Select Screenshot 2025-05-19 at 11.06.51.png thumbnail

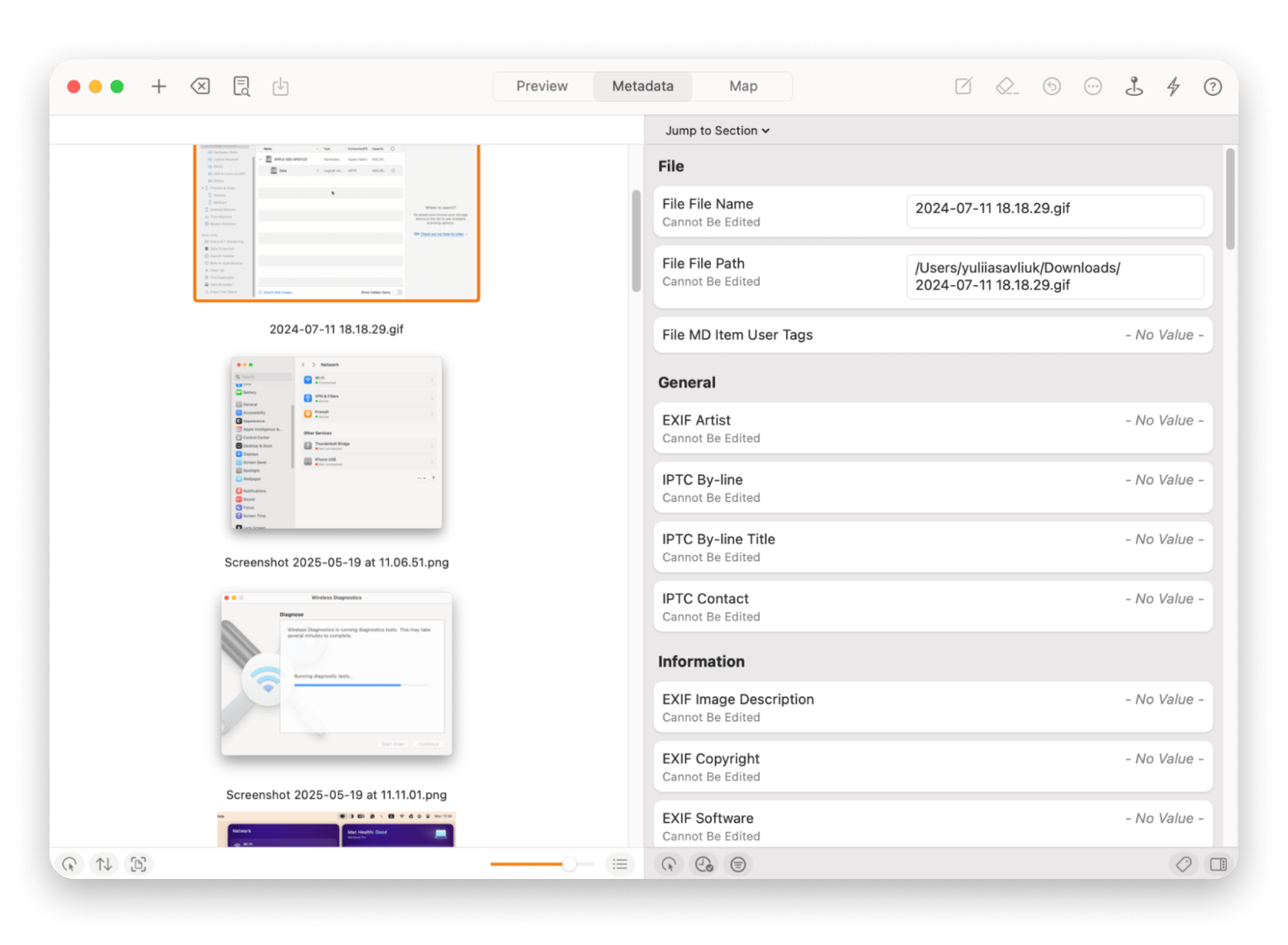(337, 443)
